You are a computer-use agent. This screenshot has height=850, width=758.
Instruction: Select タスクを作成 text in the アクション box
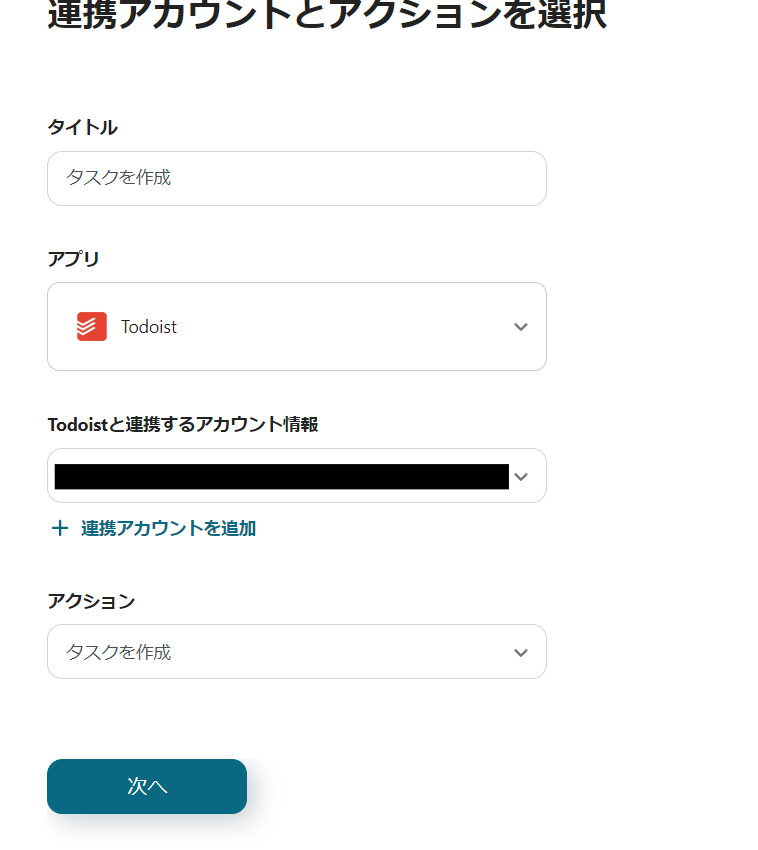118,652
